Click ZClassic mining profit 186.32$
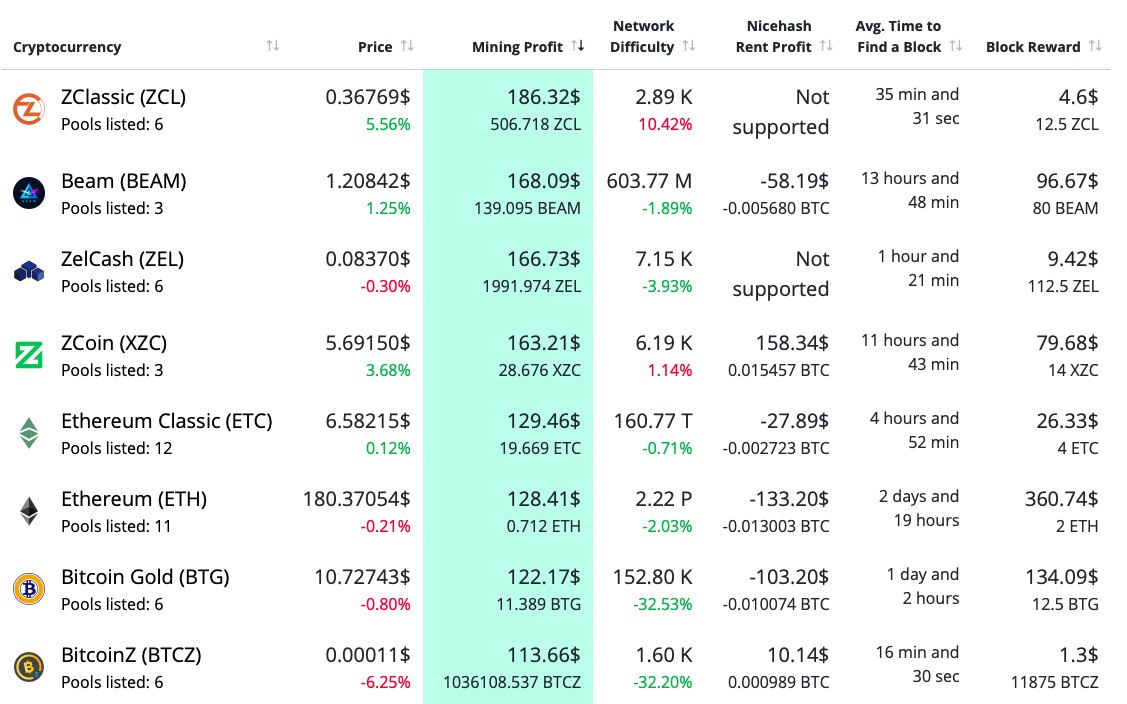1127x704 pixels. point(543,97)
